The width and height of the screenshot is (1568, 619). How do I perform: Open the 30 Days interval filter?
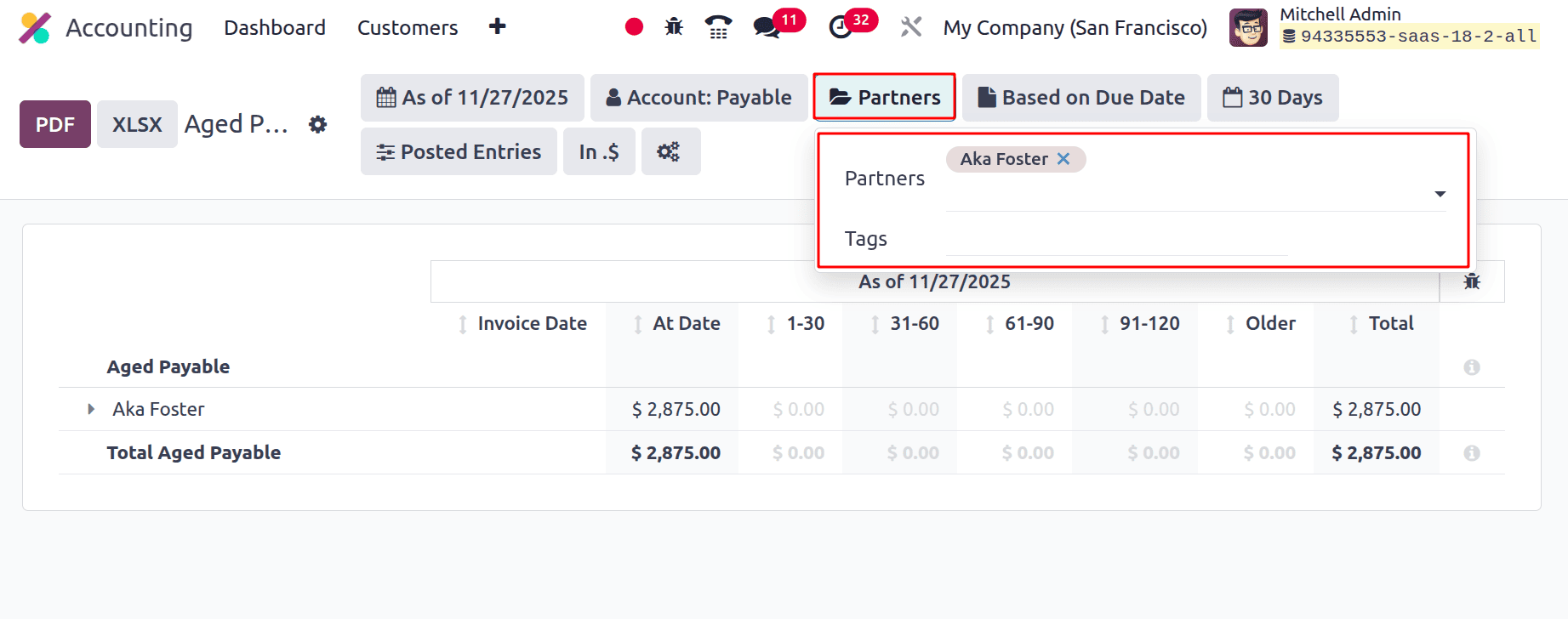[x=1273, y=98]
